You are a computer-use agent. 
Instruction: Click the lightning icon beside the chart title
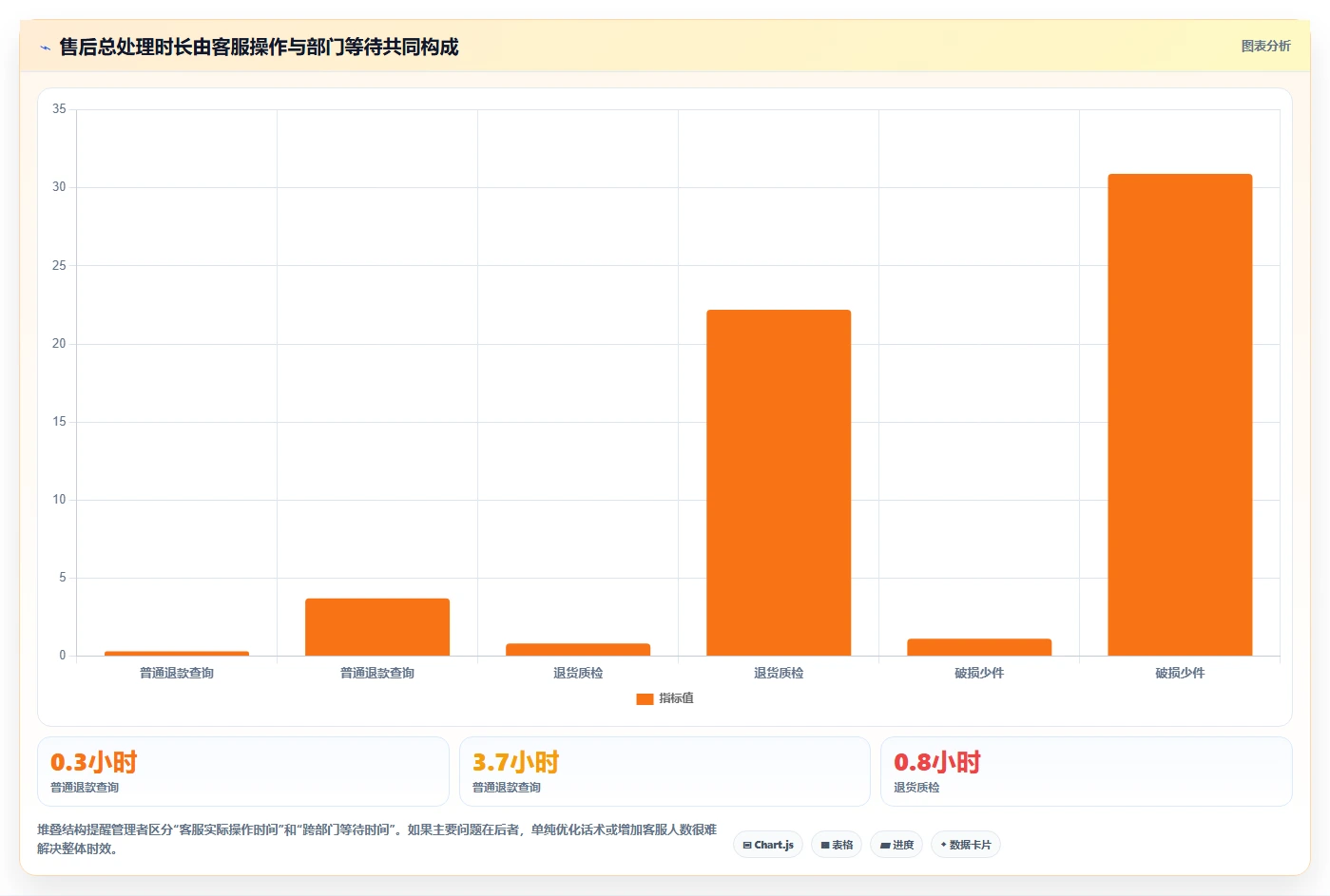click(45, 48)
